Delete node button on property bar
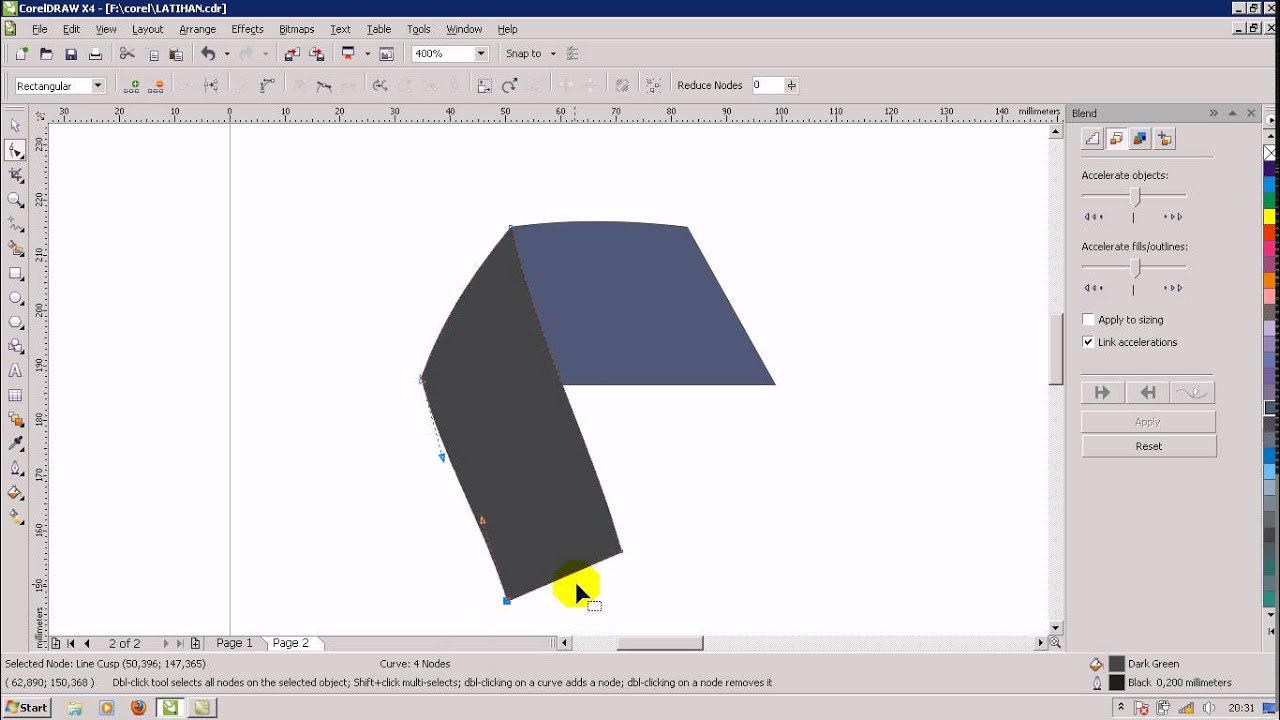Screen dimensions: 1280x720 [x=155, y=86]
